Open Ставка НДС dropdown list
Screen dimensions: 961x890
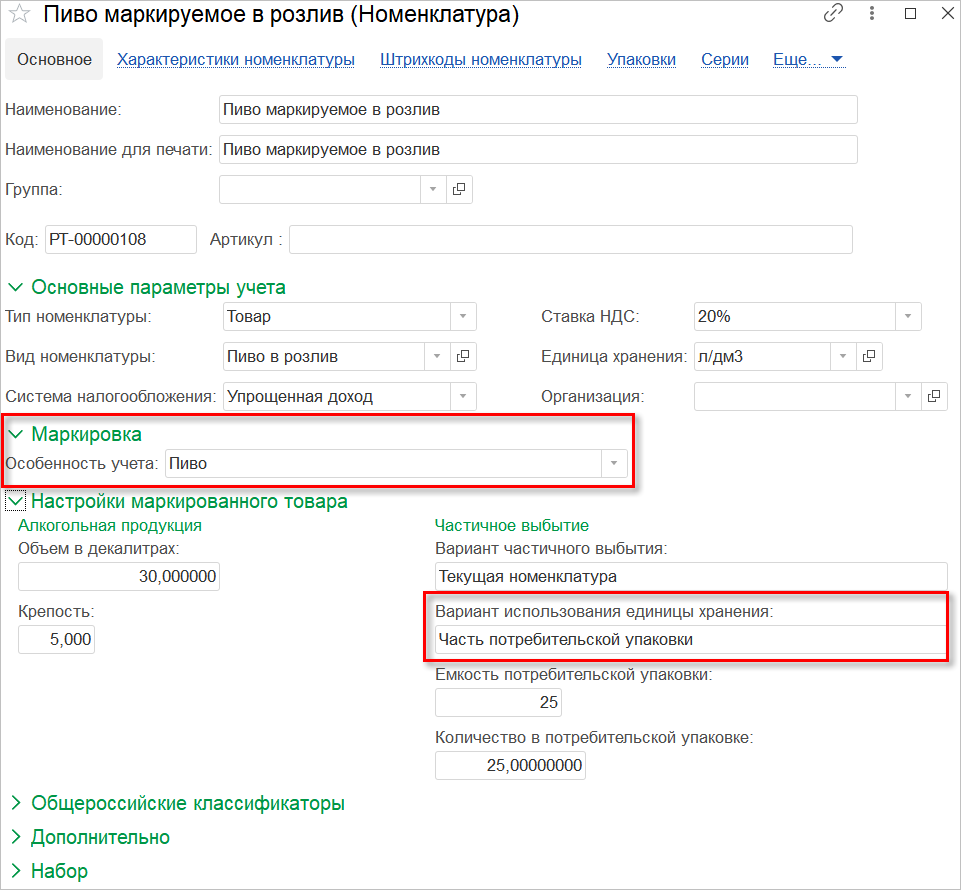pos(907,317)
